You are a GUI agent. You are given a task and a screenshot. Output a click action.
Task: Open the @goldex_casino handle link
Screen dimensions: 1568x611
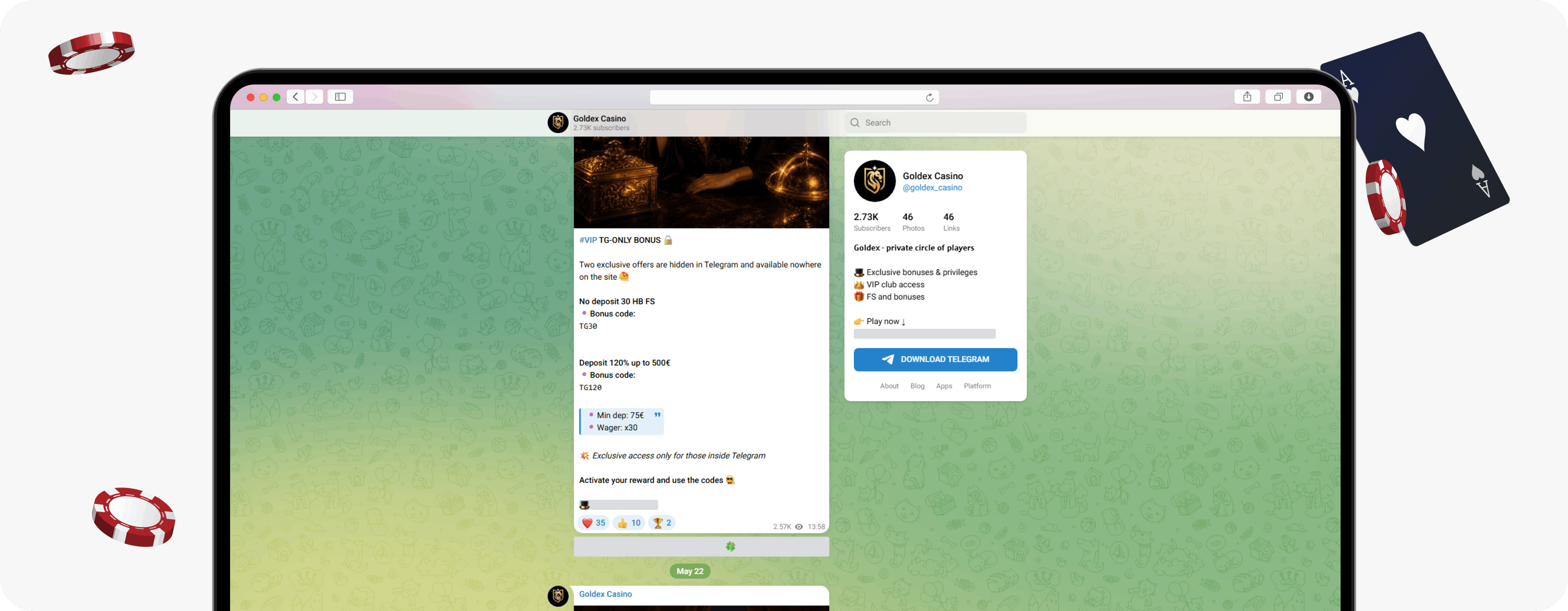point(933,188)
